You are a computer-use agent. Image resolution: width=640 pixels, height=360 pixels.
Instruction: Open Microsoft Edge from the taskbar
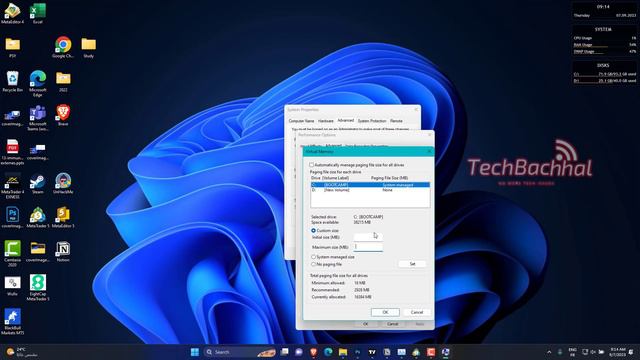pyautogui.click(x=328, y=352)
